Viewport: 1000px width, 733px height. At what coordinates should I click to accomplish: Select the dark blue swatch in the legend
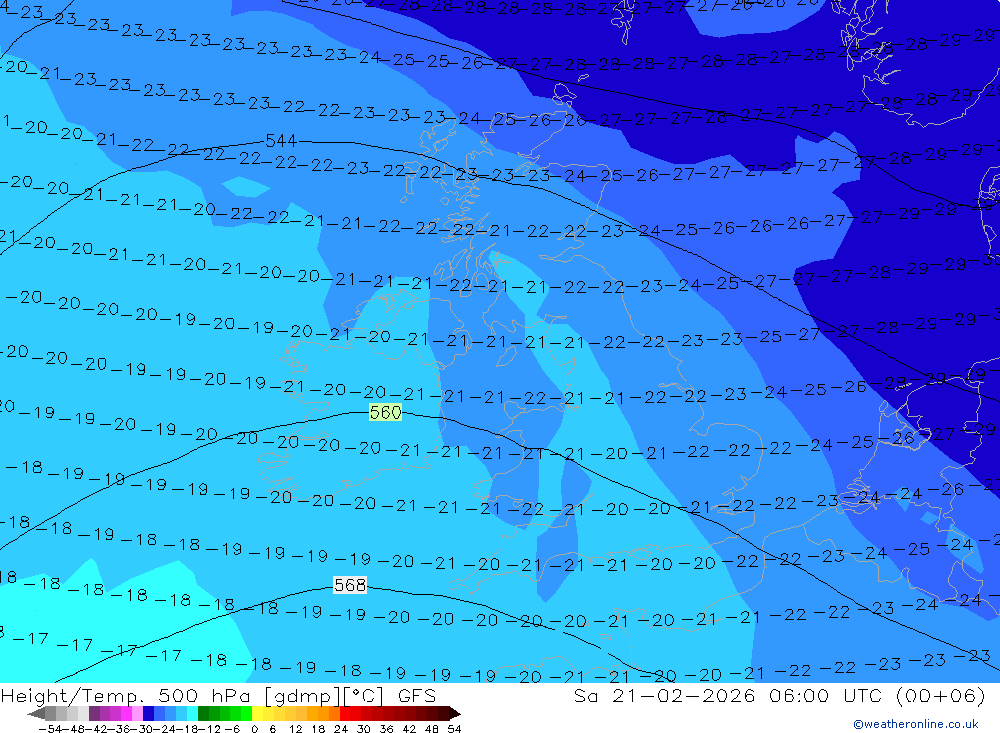(x=148, y=714)
